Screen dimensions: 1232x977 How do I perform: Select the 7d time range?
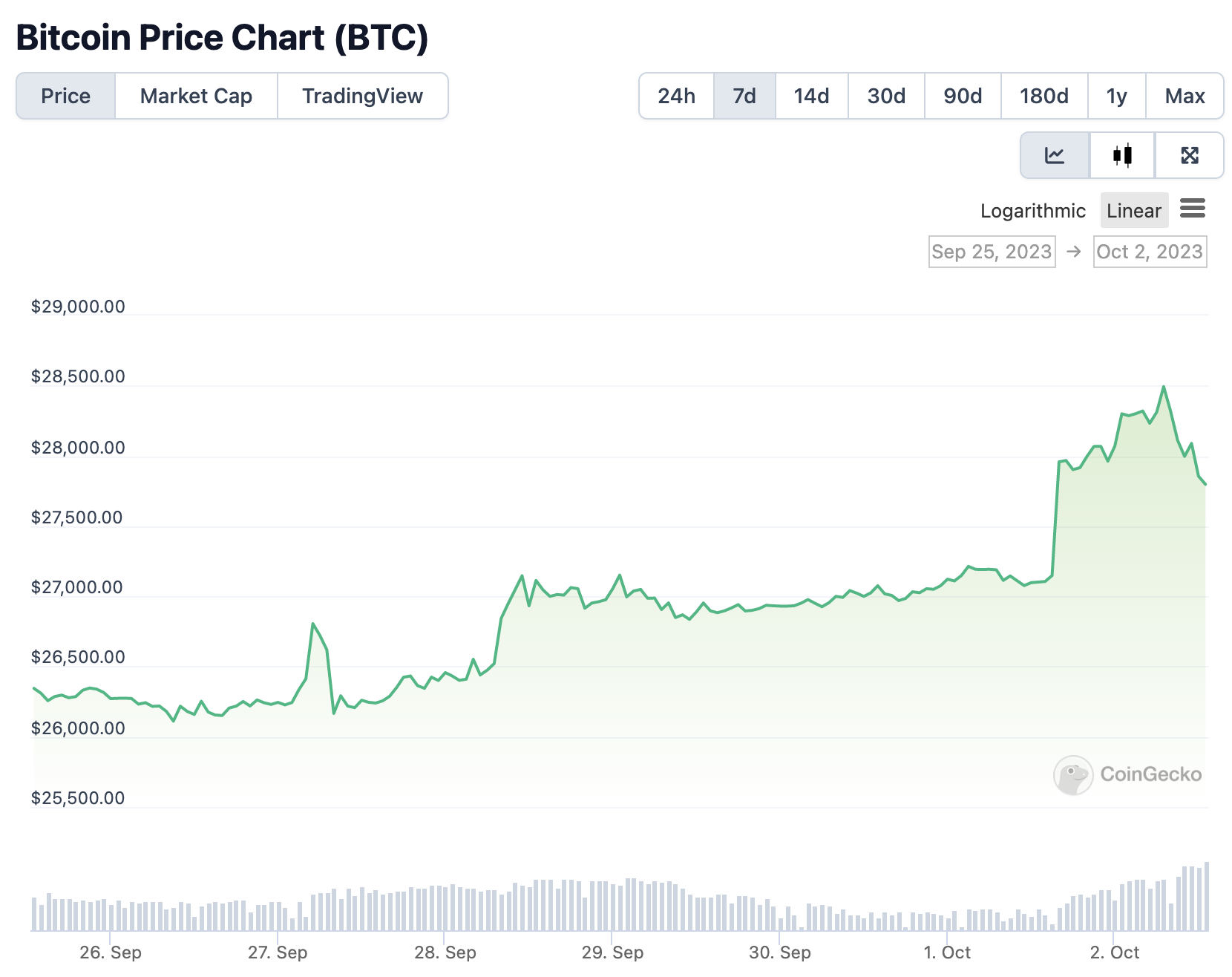coord(744,96)
